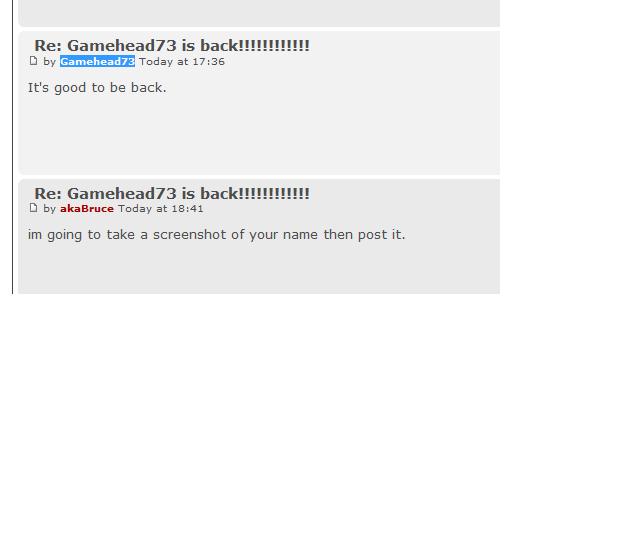Click the word Gamehead73 in the second reply title

click(122, 194)
